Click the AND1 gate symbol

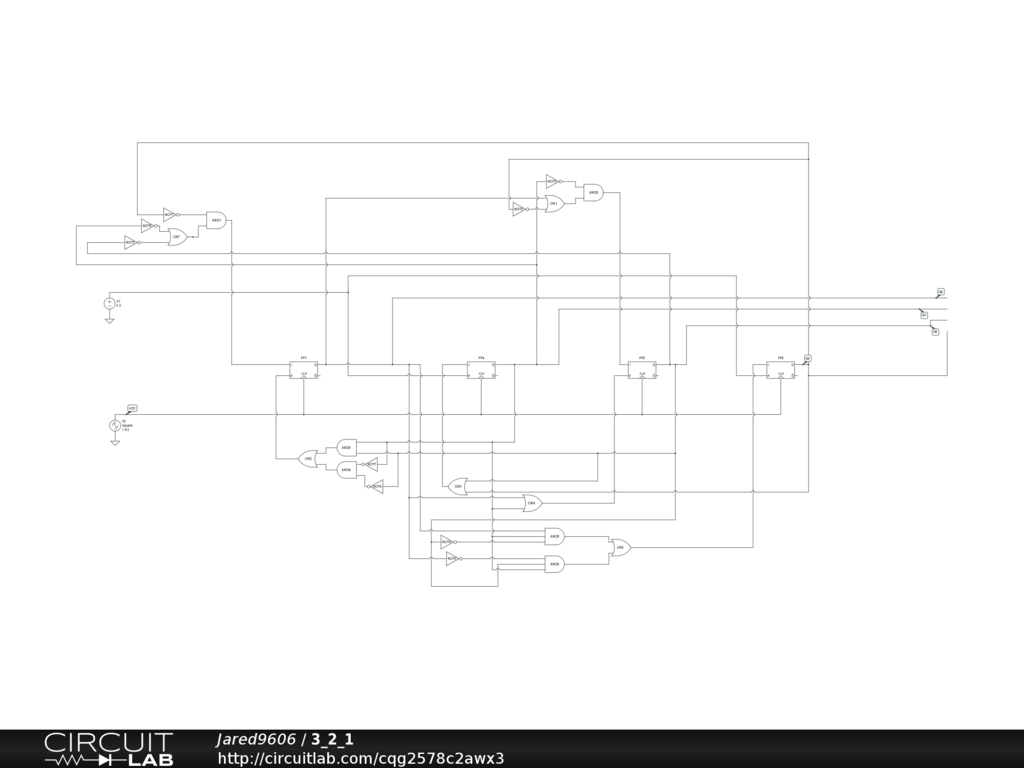(x=216, y=220)
